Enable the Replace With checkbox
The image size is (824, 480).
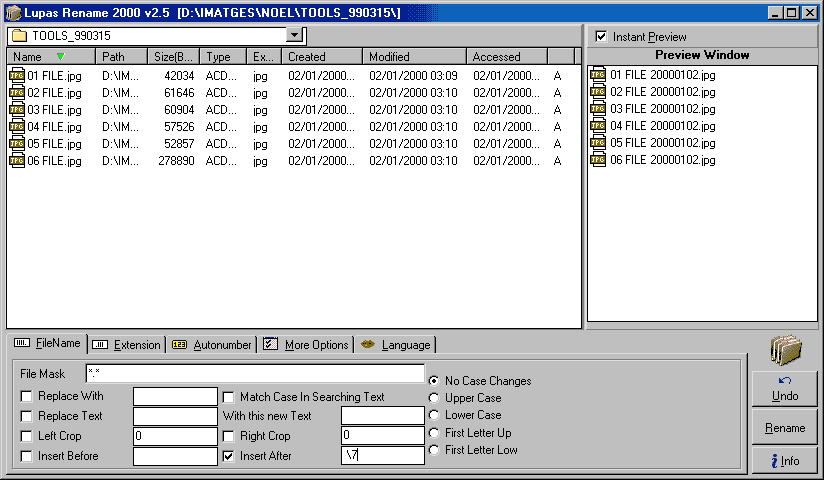click(26, 397)
